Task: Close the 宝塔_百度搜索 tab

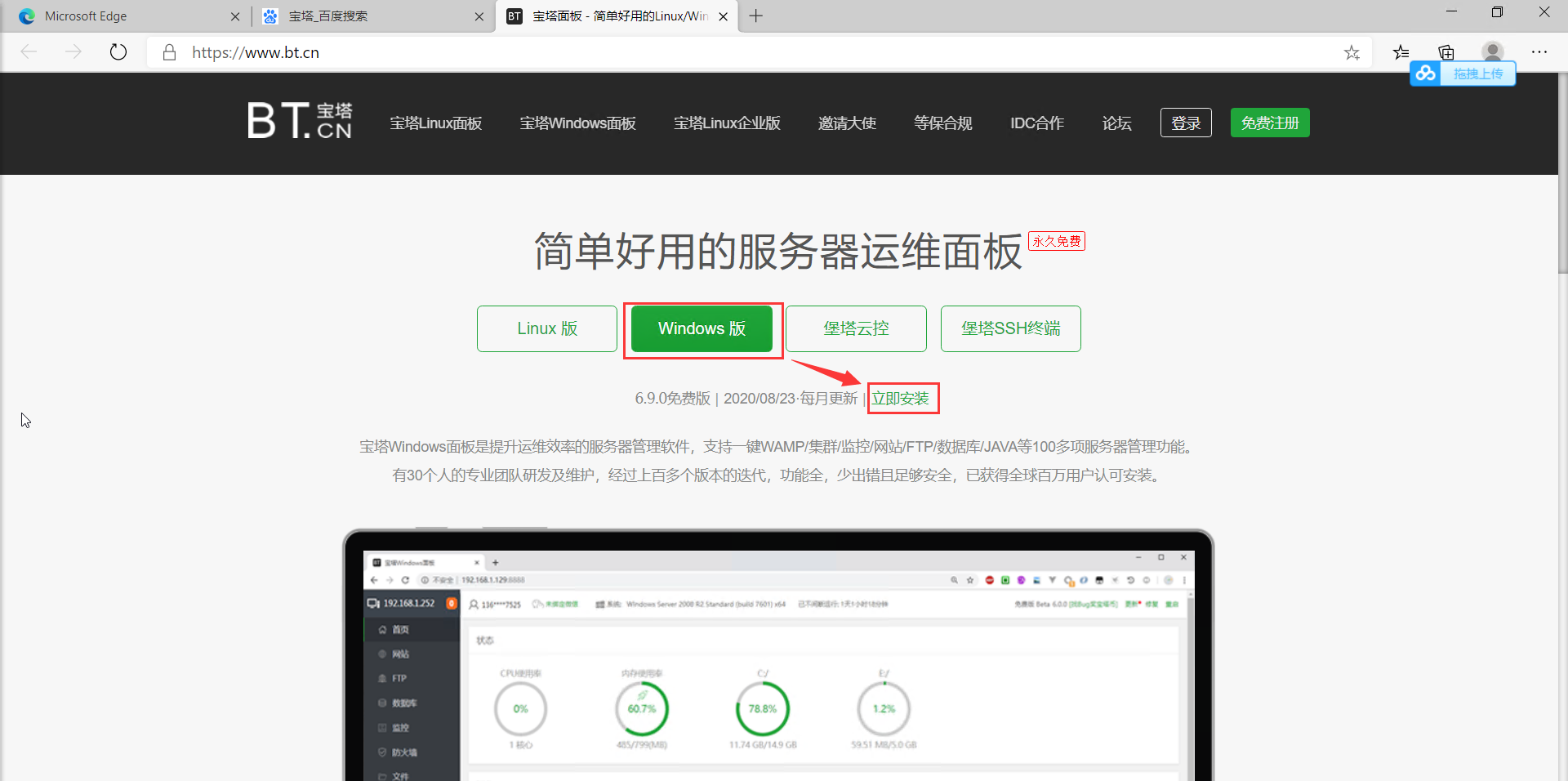Action: (479, 16)
